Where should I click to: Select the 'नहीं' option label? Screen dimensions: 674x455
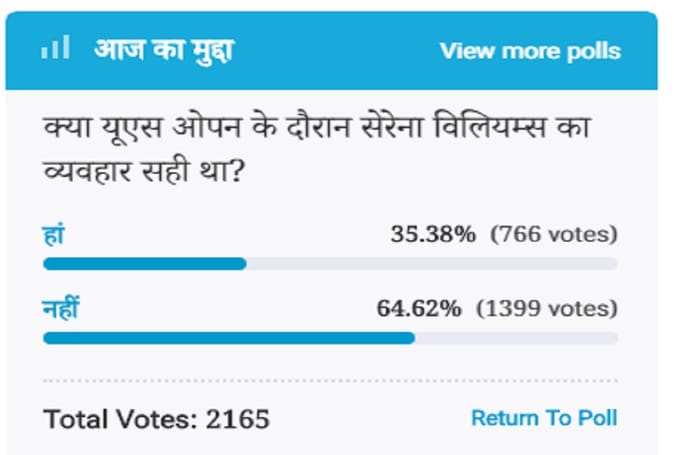click(61, 309)
